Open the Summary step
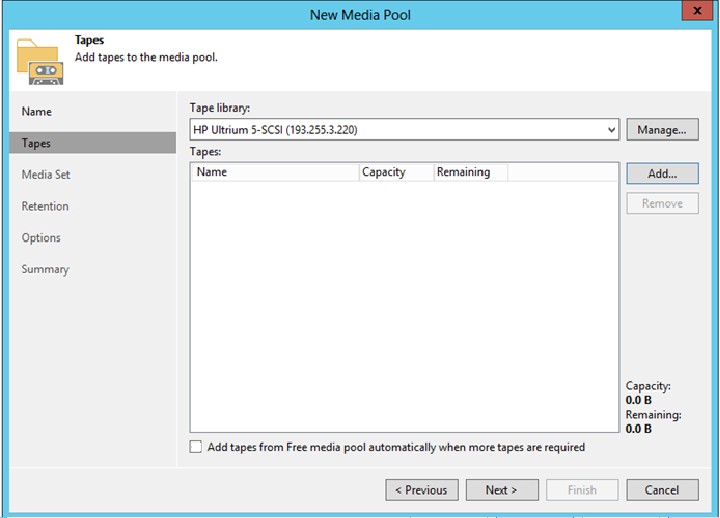Screen dimensions: 720x518 [45, 269]
